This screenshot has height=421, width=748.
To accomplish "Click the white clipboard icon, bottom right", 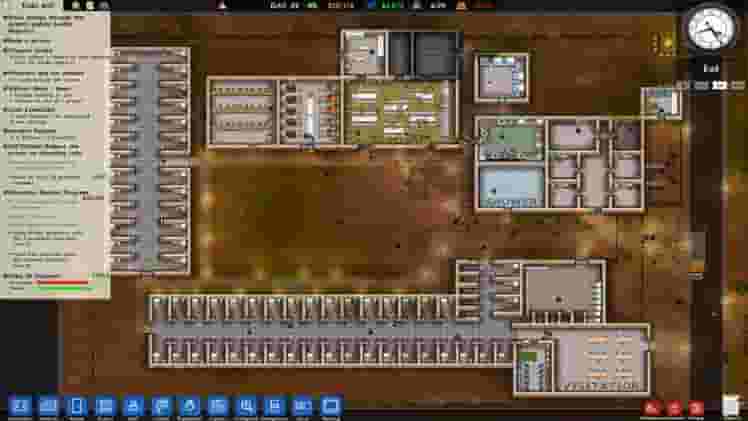I will pyautogui.click(x=730, y=407).
